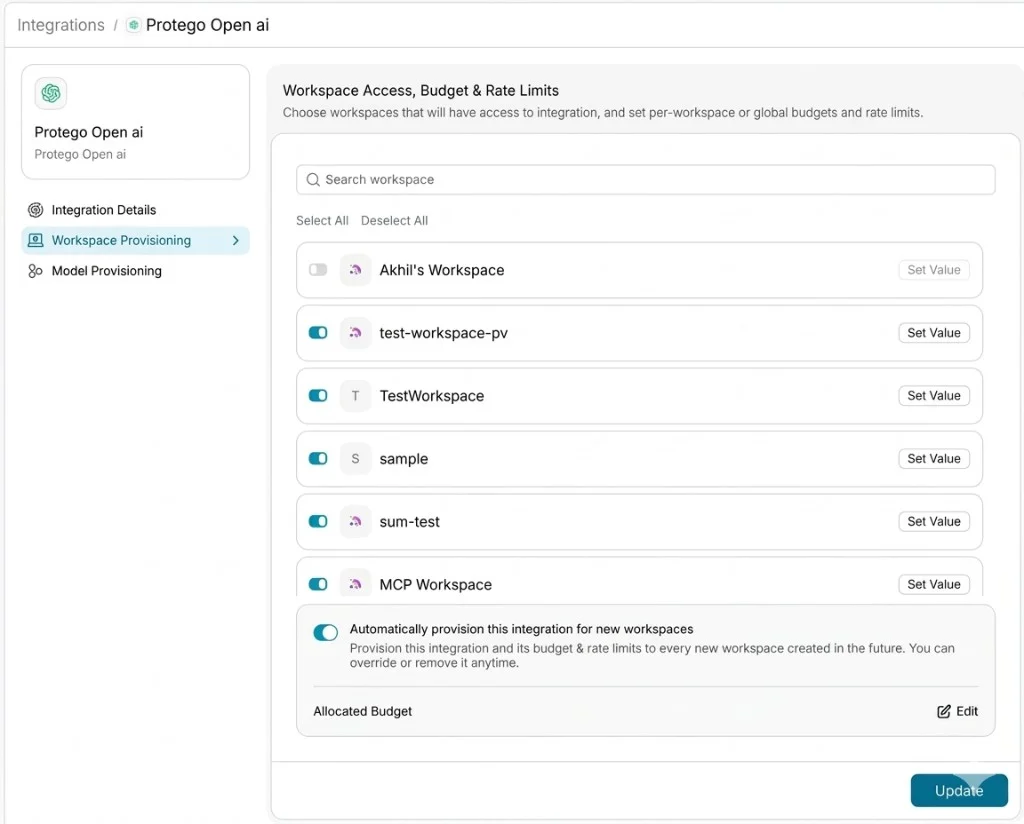
Task: Click Akhil's Workspace name text
Action: [441, 270]
